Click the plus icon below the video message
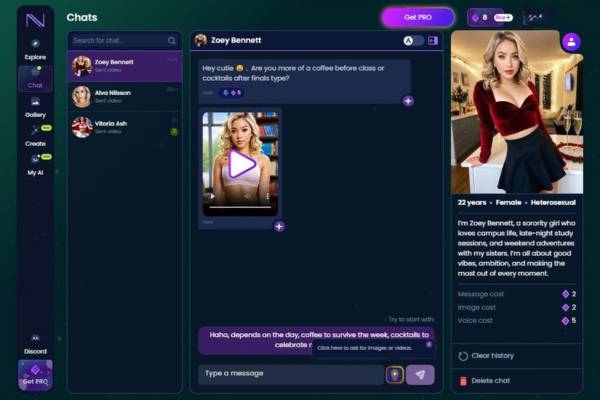 click(279, 227)
